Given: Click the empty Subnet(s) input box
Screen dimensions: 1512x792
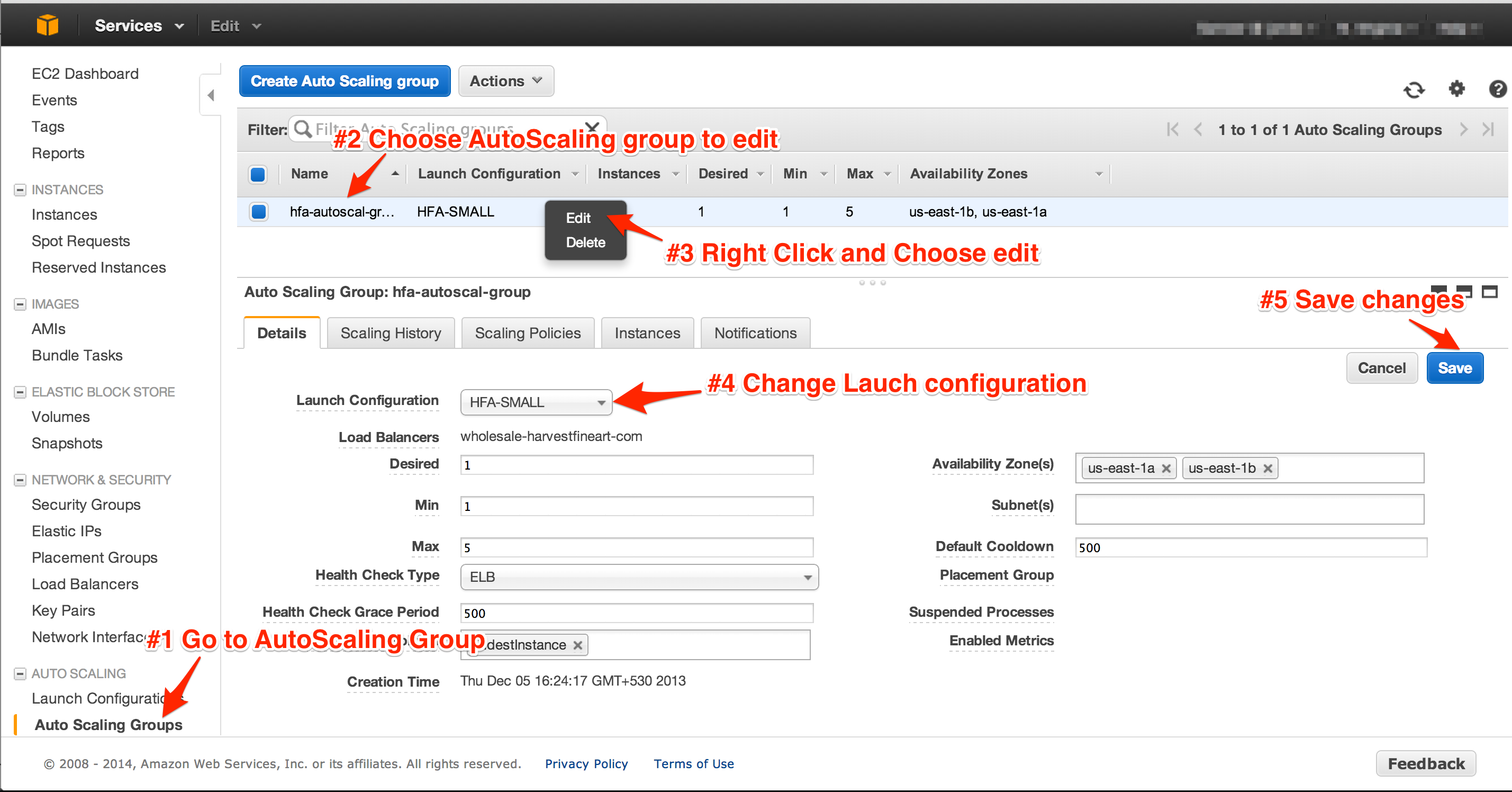Looking at the screenshot, I should pyautogui.click(x=1250, y=509).
